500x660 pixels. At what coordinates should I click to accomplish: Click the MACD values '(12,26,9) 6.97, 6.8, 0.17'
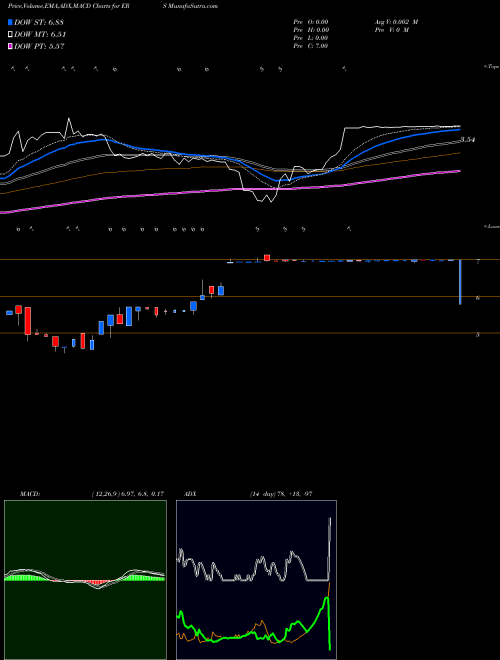(128, 494)
